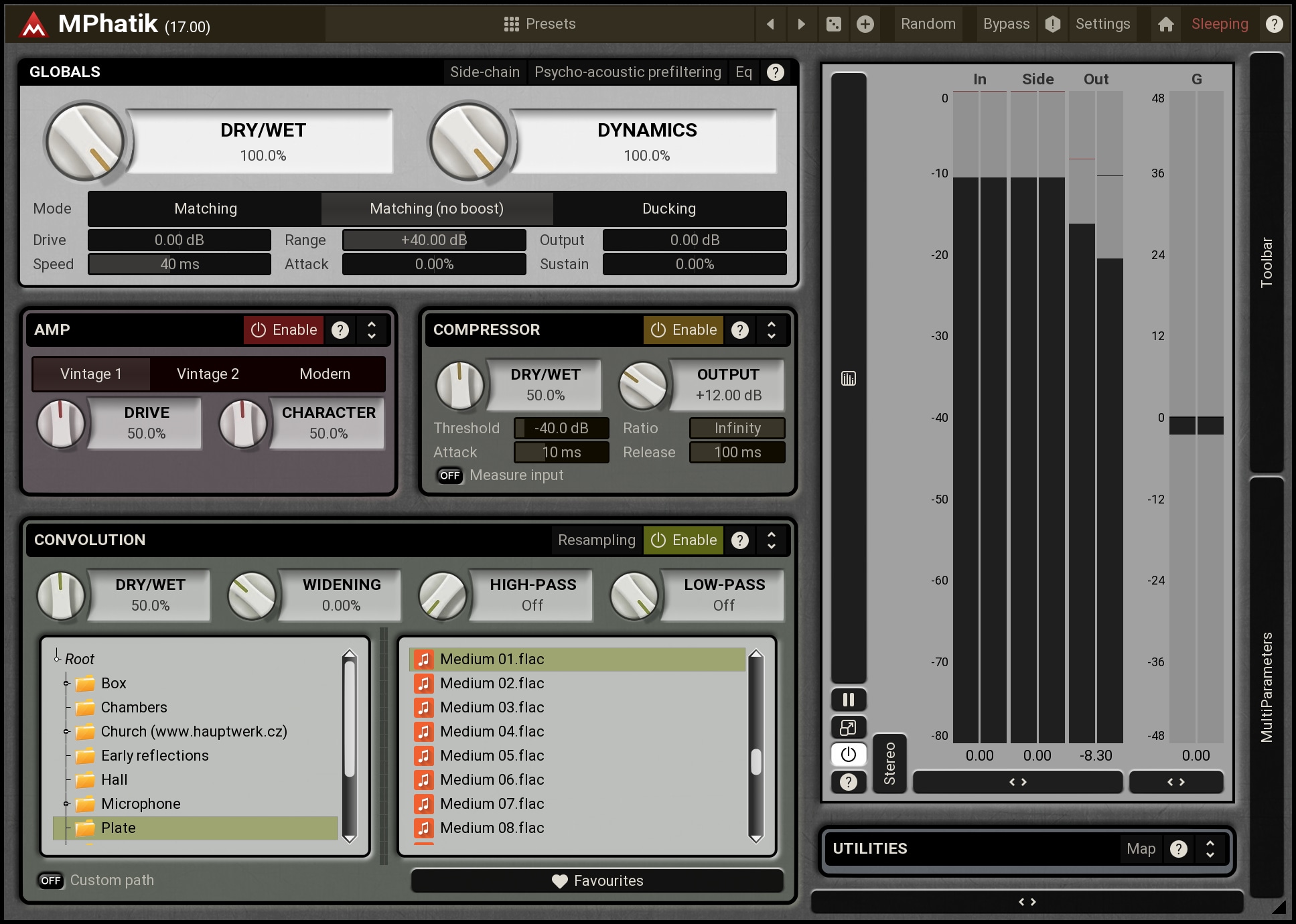This screenshot has width=1296, height=924.
Task: Toggle Measure input OFF switch
Action: tap(449, 475)
